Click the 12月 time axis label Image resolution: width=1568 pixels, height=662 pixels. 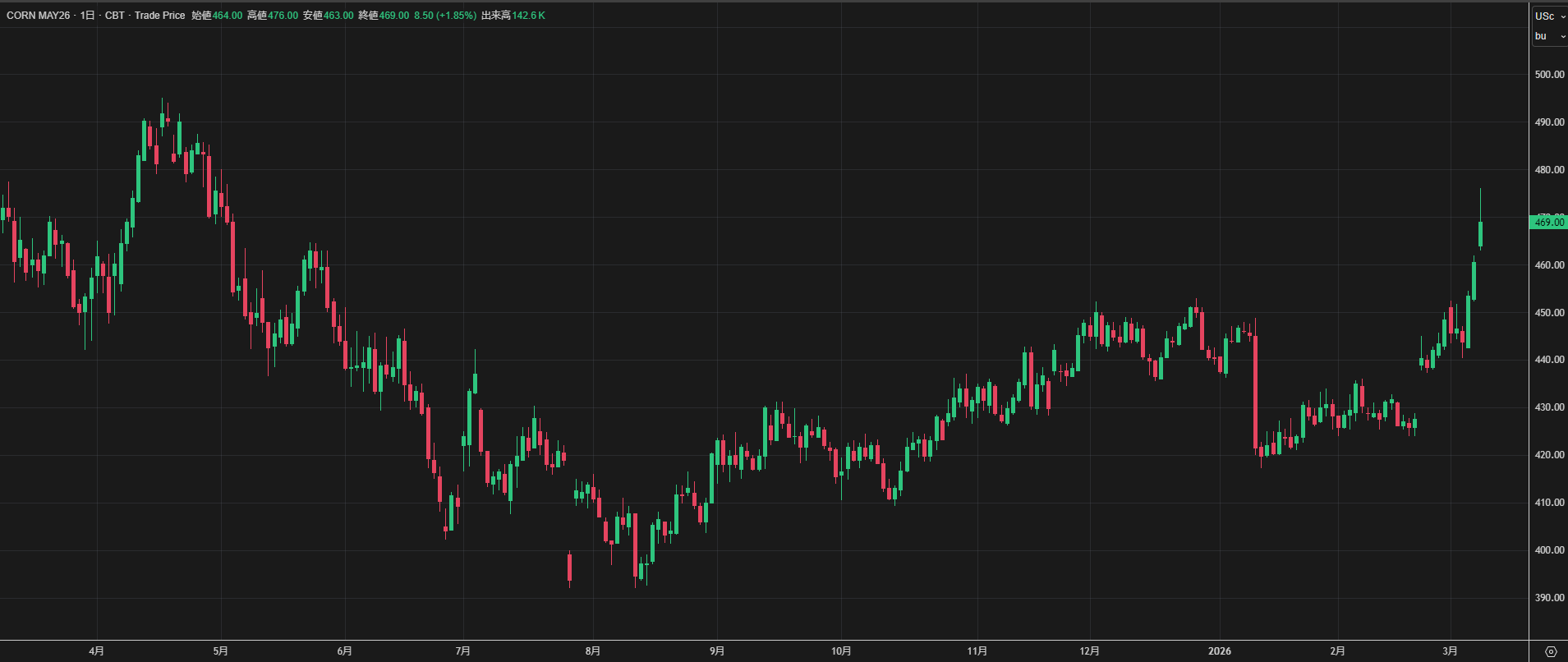tap(1089, 651)
